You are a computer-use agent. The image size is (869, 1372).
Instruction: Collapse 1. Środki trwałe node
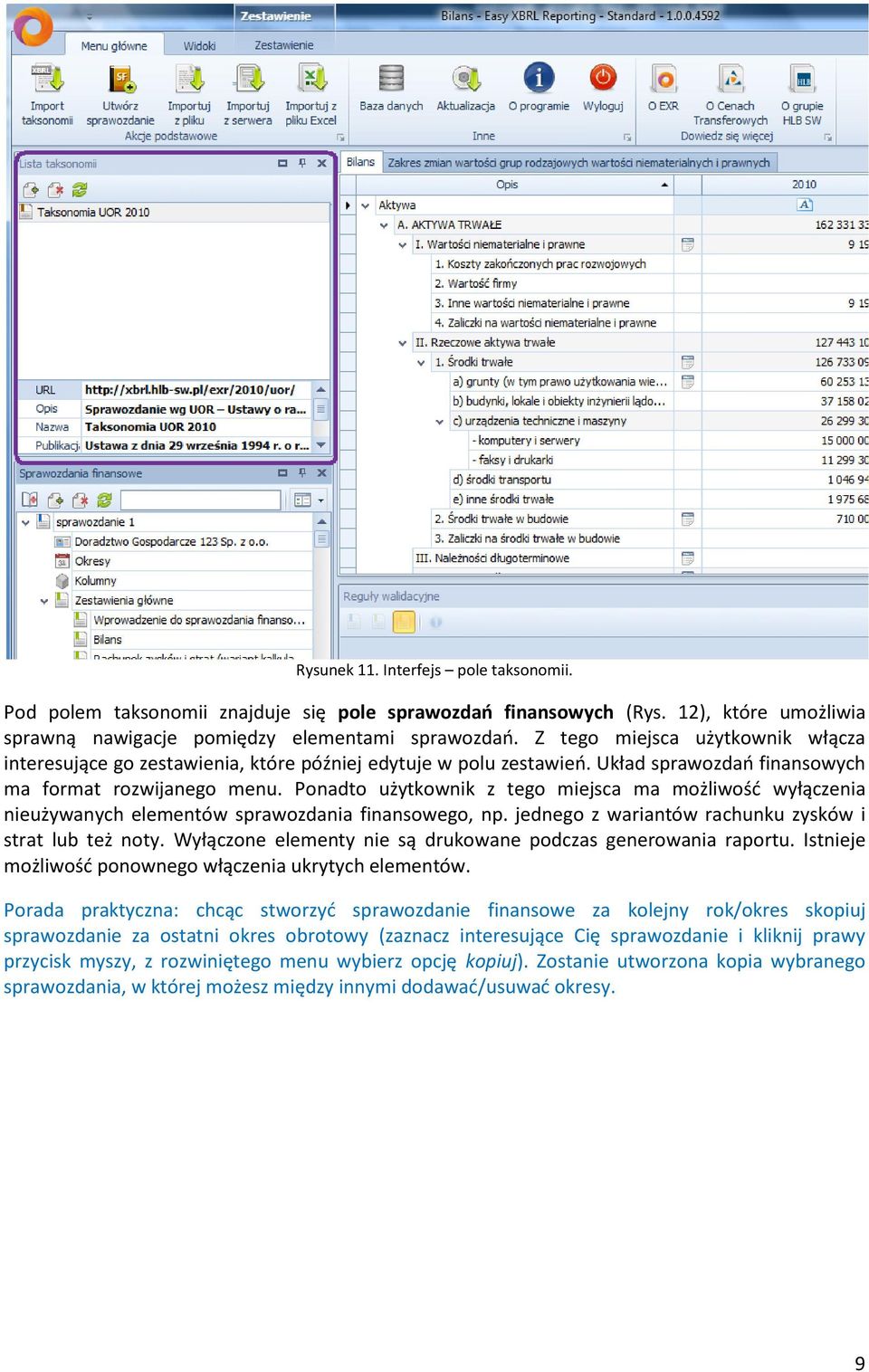coord(421,362)
